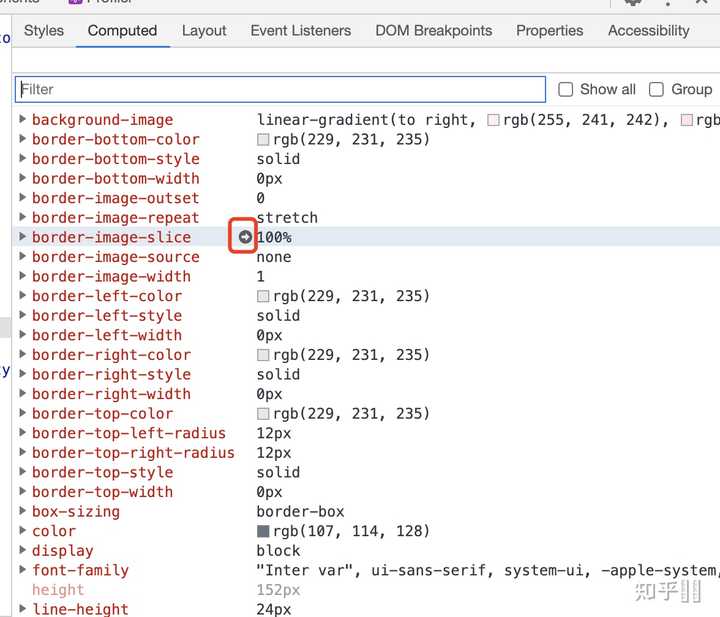Expand the border-right-color property

pos(22,354)
